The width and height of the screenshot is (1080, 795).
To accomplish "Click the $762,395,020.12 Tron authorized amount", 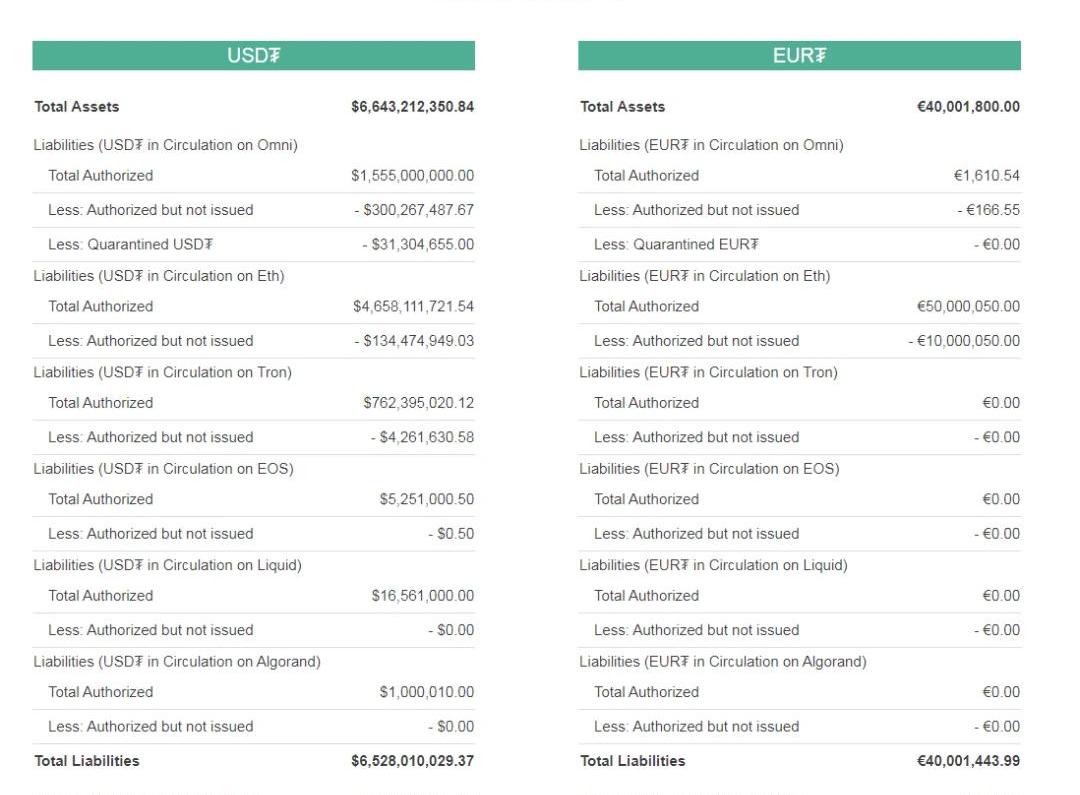I will 418,403.
